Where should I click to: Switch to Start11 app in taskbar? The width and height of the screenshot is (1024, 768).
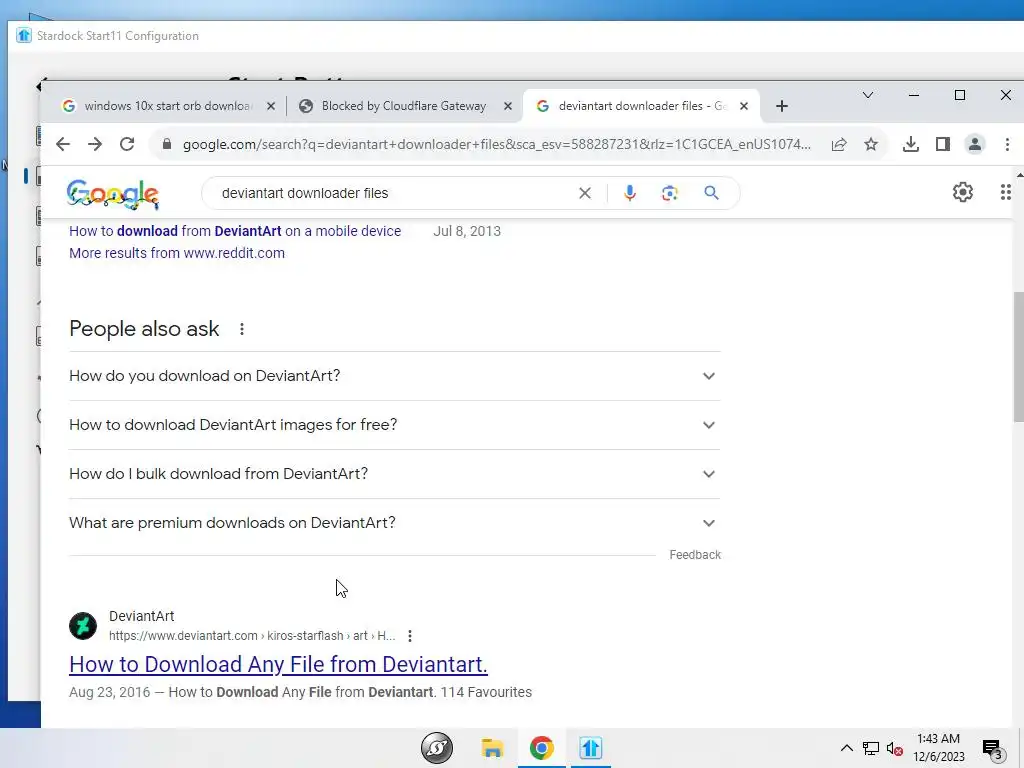[590, 748]
